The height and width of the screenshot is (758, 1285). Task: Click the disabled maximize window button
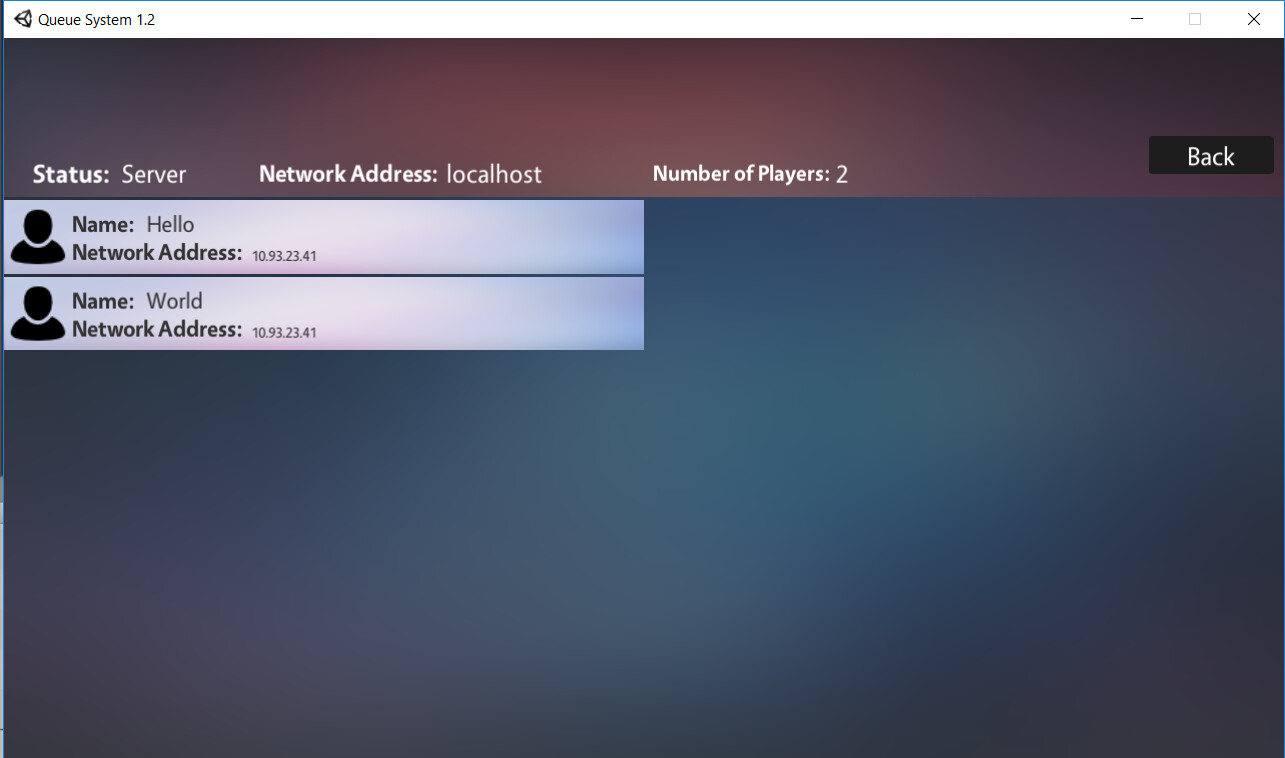[x=1195, y=19]
